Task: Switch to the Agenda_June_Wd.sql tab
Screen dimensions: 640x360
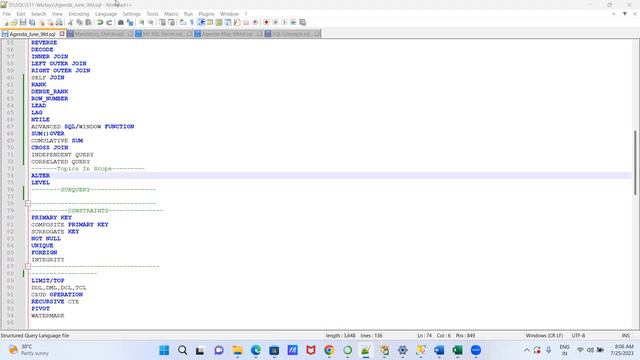Action: point(33,34)
